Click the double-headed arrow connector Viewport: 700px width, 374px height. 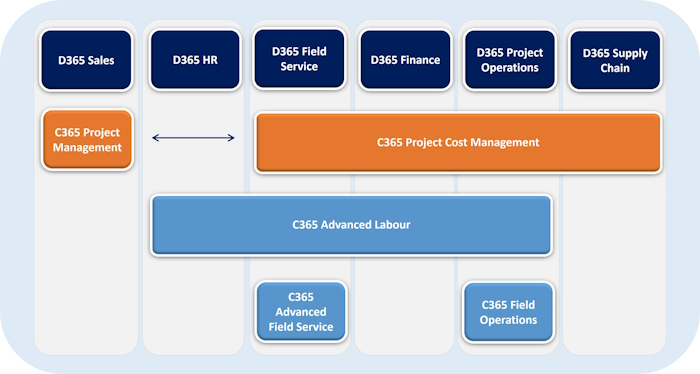coord(193,138)
